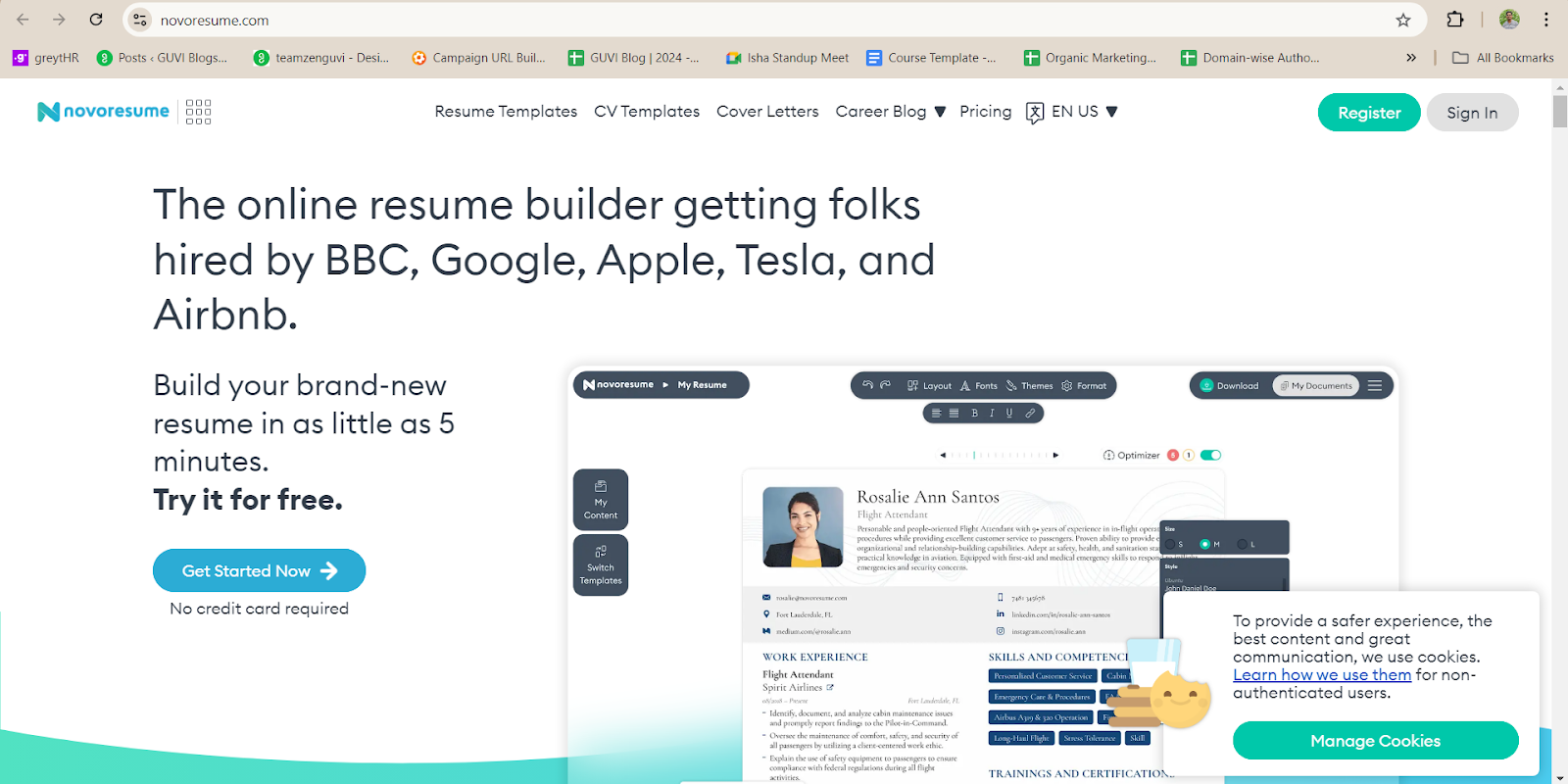Apply justify alignment in the editor preview

(x=954, y=414)
